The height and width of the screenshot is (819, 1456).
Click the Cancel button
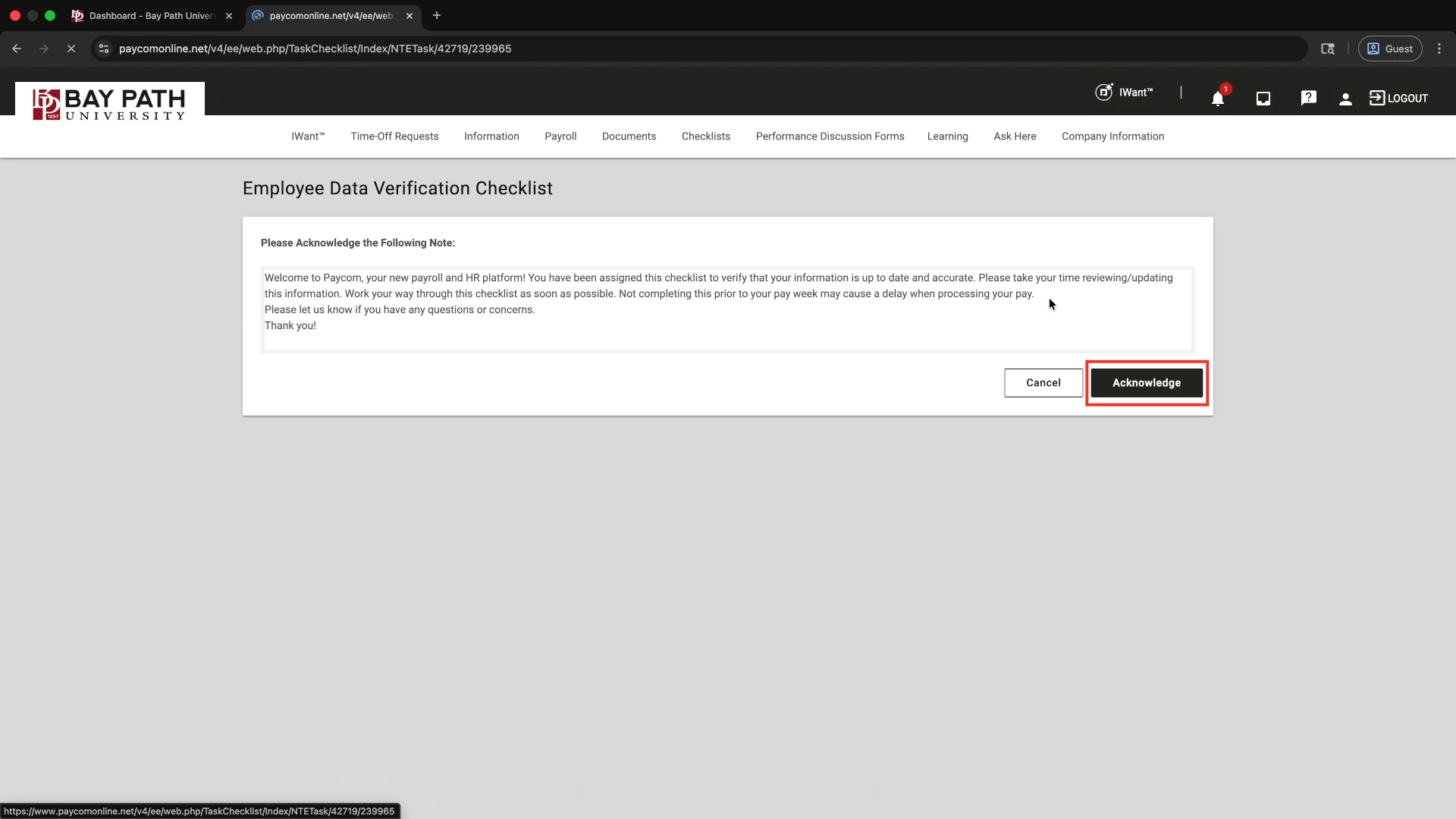click(x=1043, y=383)
